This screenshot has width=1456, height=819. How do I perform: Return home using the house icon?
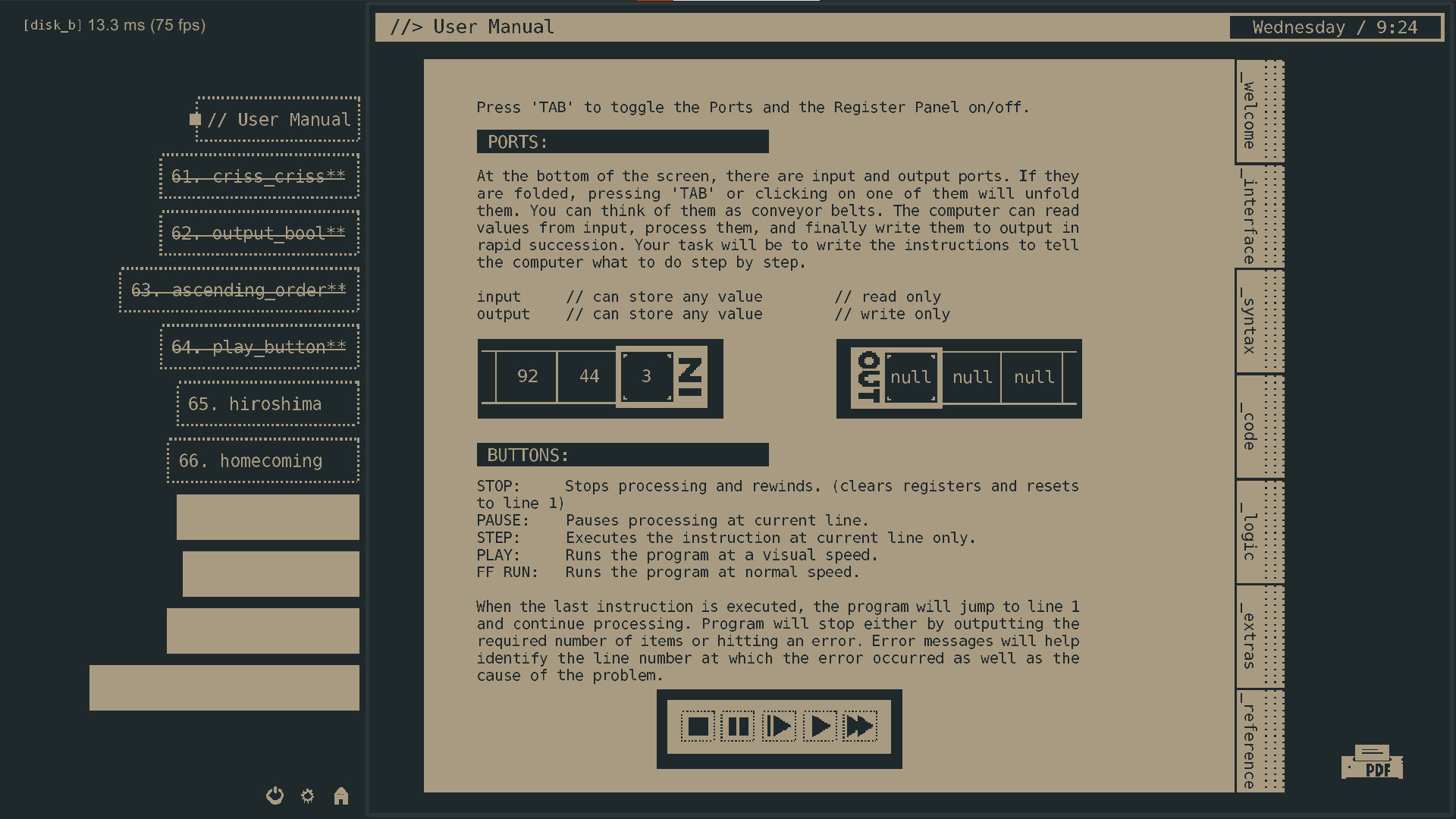(340, 795)
